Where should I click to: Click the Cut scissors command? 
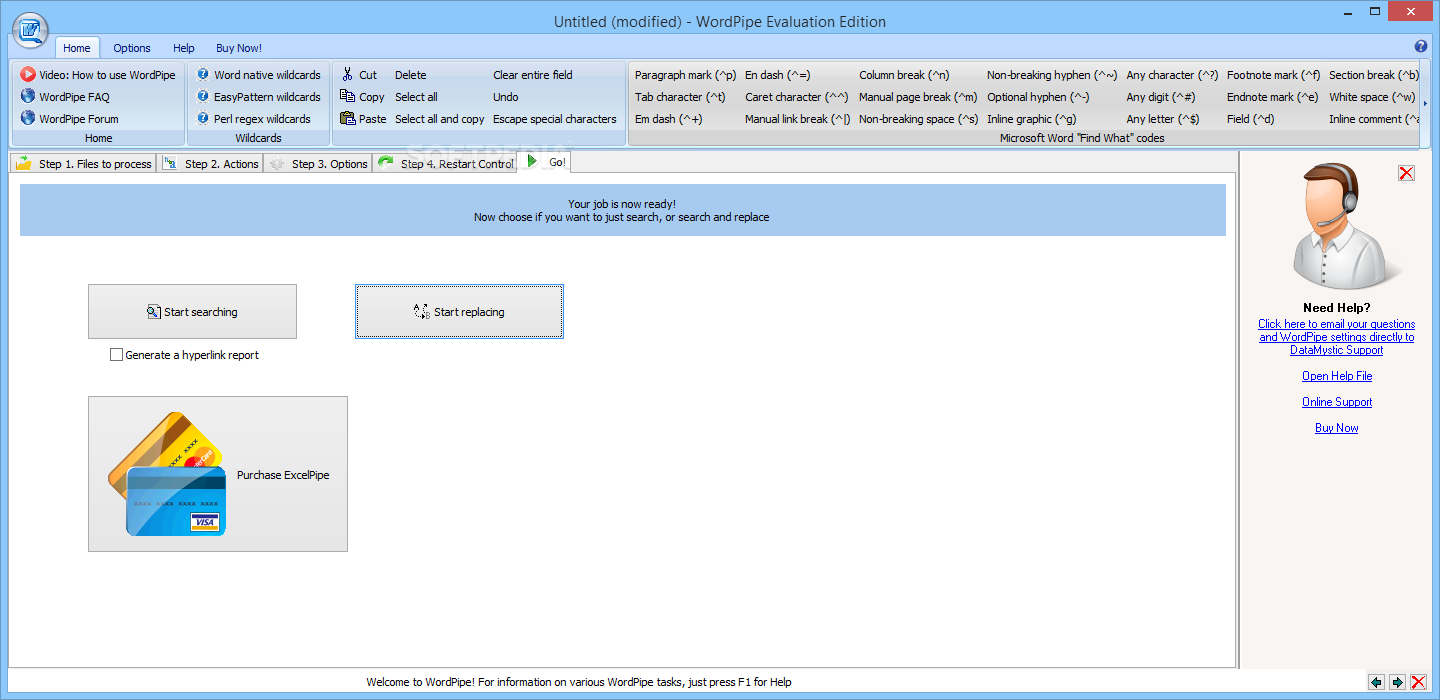(359, 75)
